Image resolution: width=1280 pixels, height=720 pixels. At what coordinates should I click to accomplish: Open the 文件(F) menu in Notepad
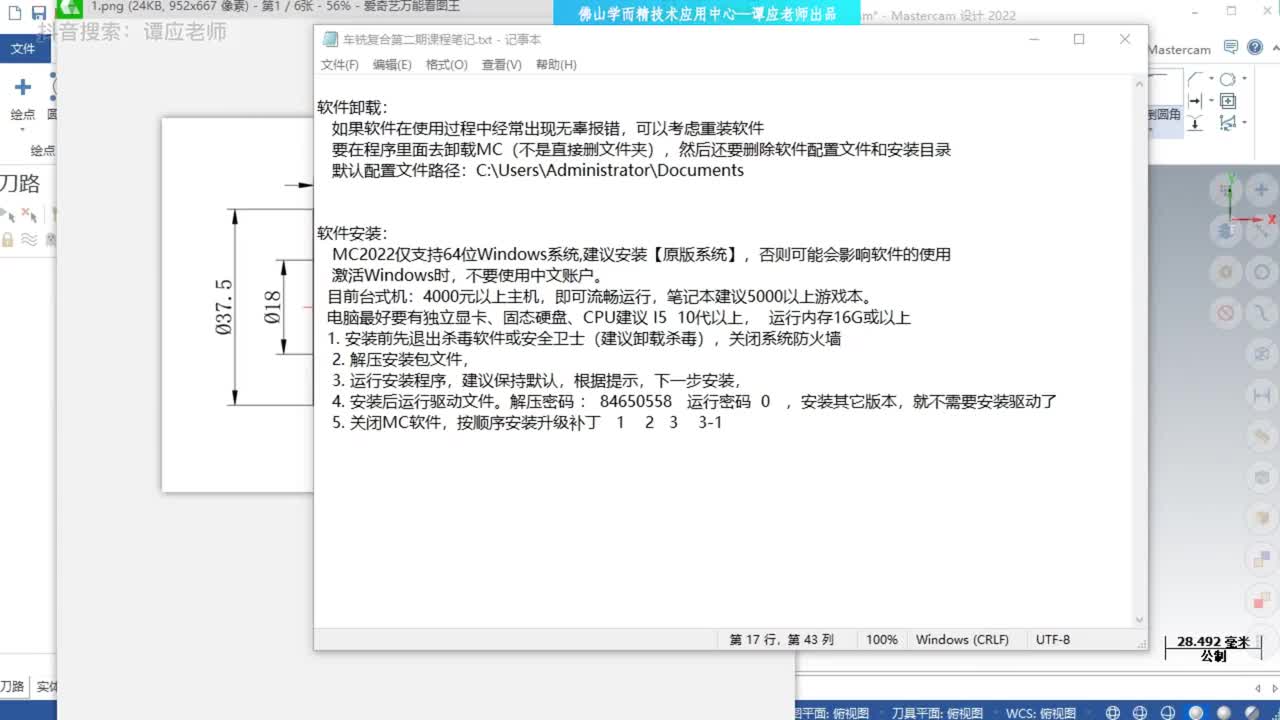click(339, 65)
